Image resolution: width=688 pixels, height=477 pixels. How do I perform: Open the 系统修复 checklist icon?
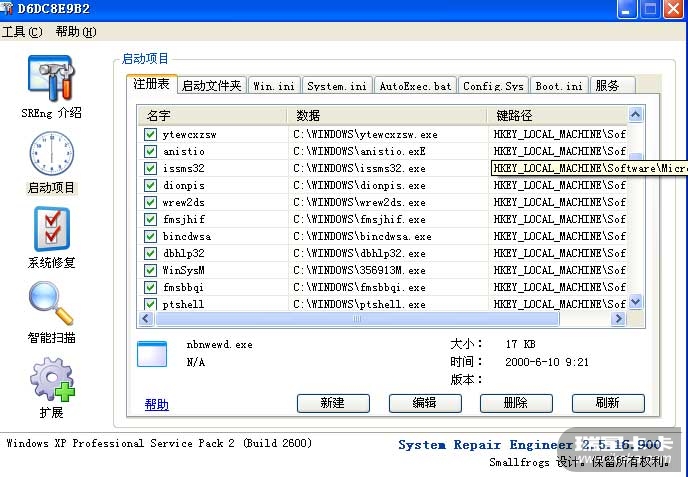pos(52,229)
